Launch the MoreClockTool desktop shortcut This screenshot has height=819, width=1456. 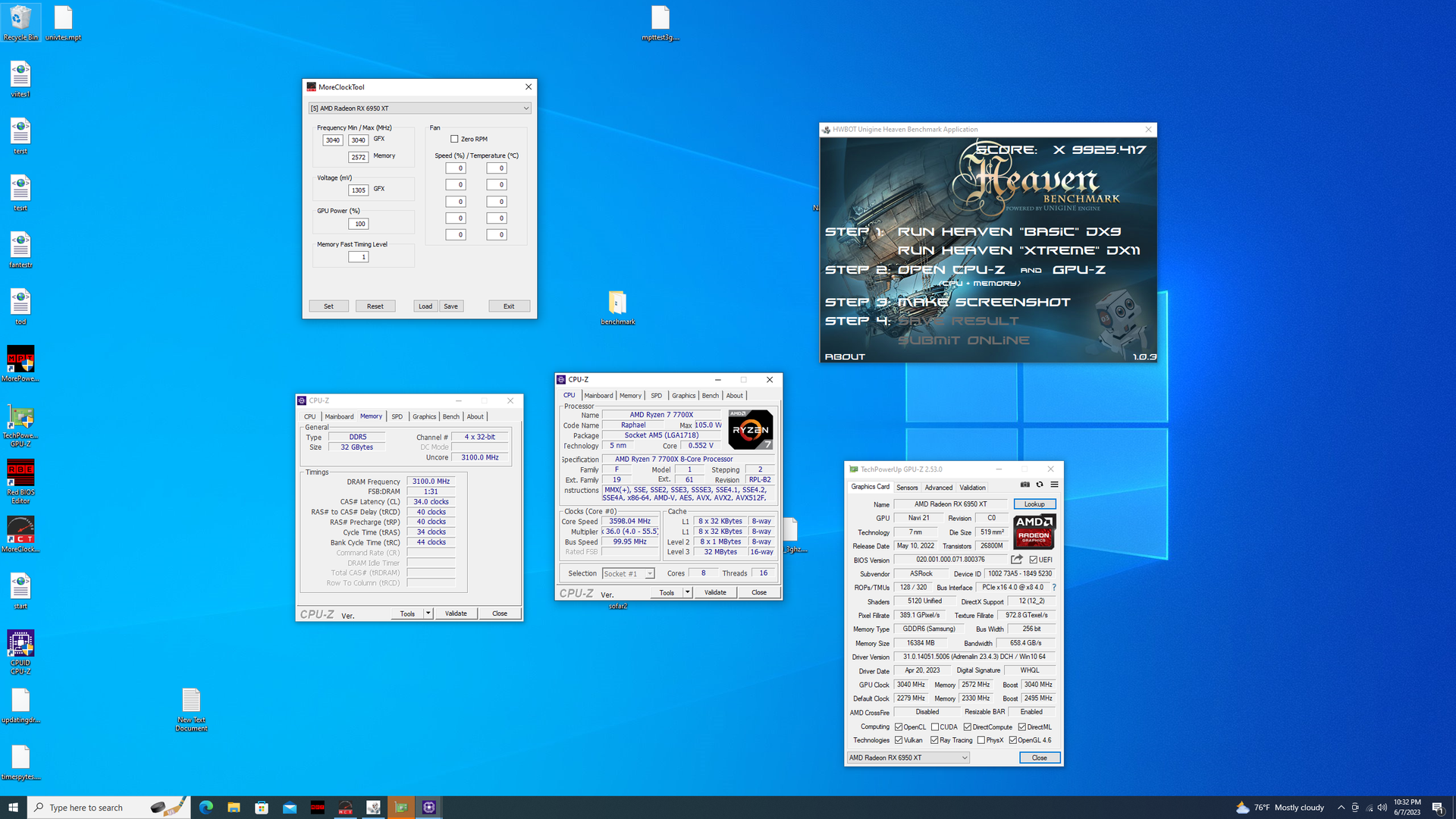tap(20, 534)
